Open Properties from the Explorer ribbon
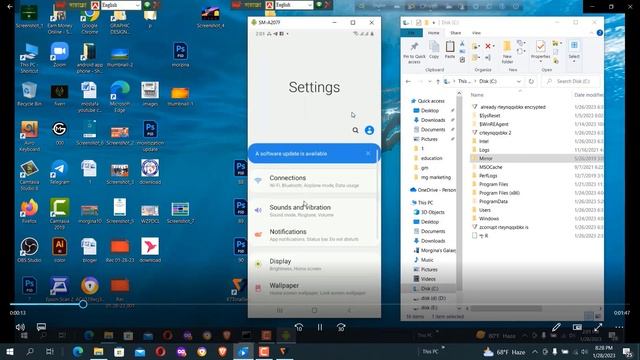Image resolution: width=640 pixels, height=360 pixels. (x=540, y=51)
